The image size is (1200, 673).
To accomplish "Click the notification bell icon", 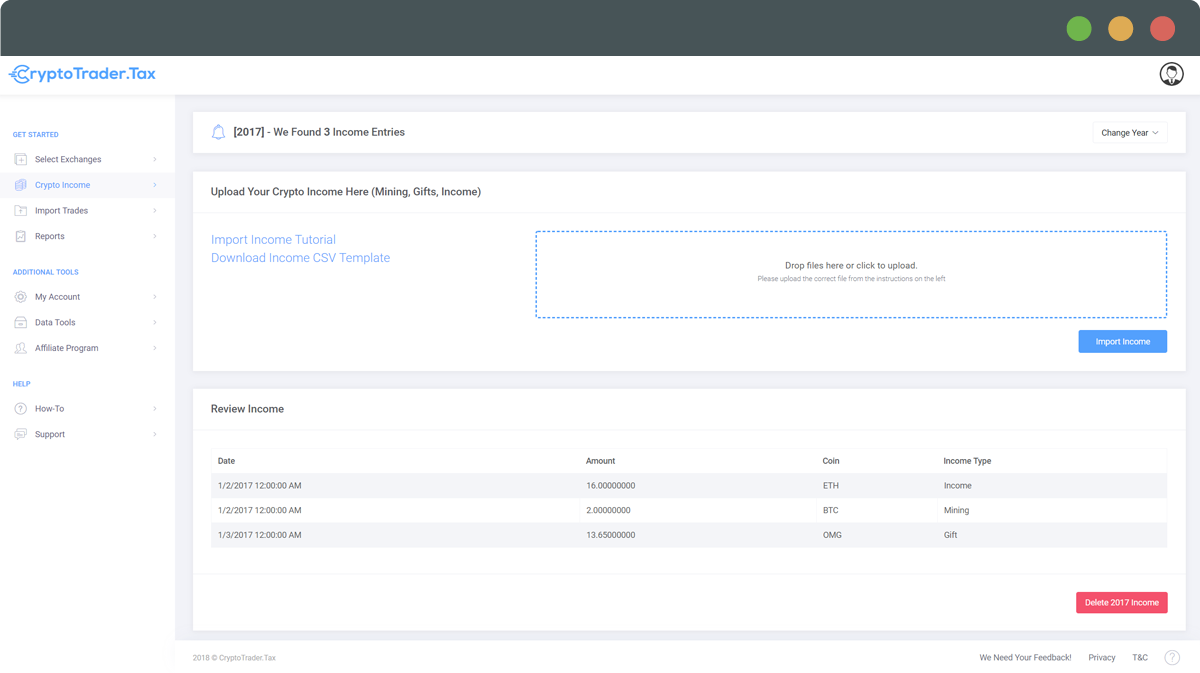I will coord(218,132).
